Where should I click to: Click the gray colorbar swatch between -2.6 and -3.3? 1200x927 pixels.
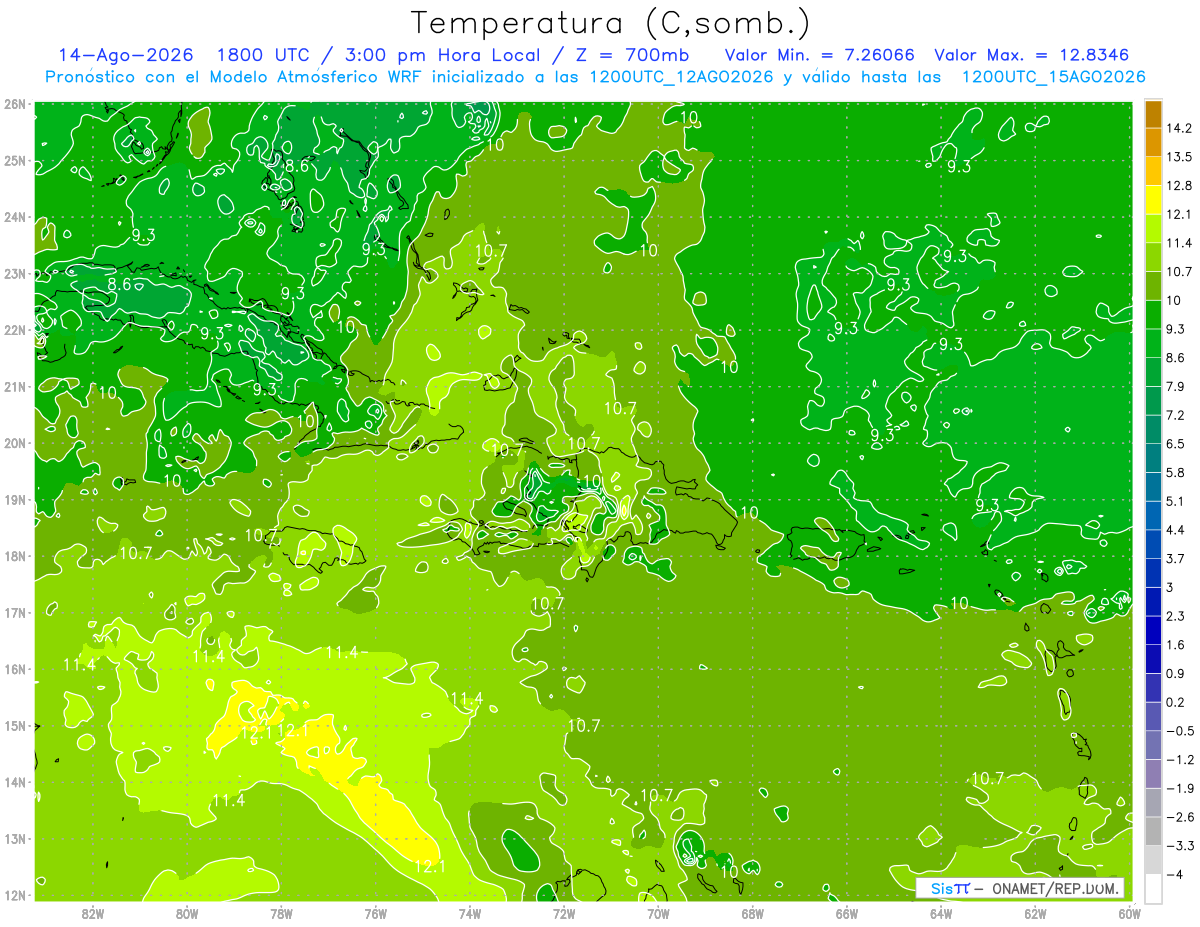1153,831
